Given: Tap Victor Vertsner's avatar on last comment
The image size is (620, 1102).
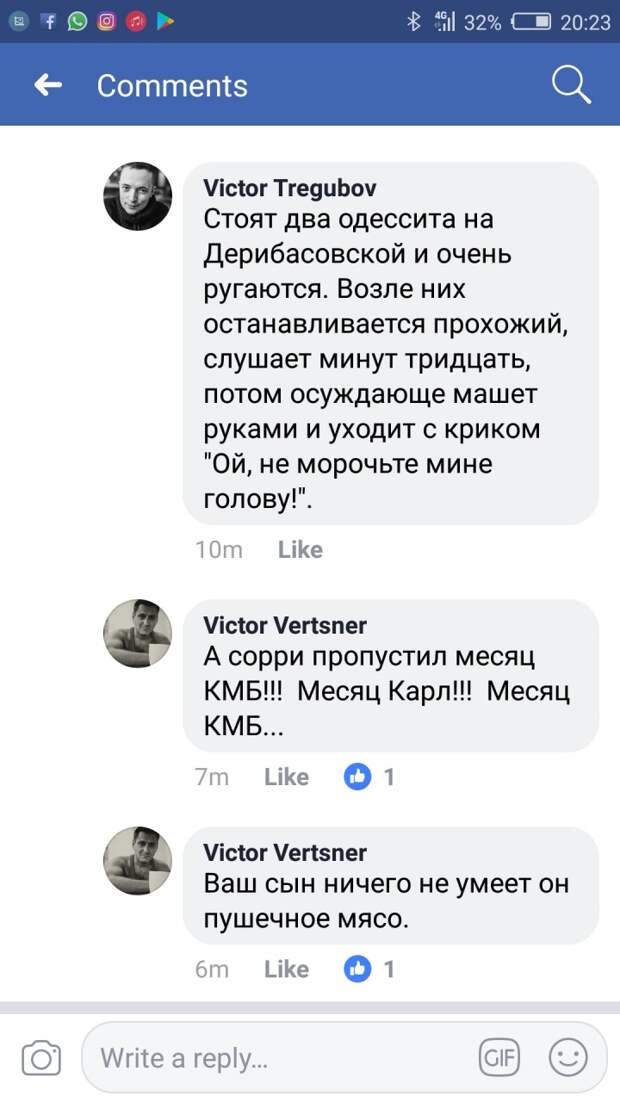Looking at the screenshot, I should (x=138, y=861).
